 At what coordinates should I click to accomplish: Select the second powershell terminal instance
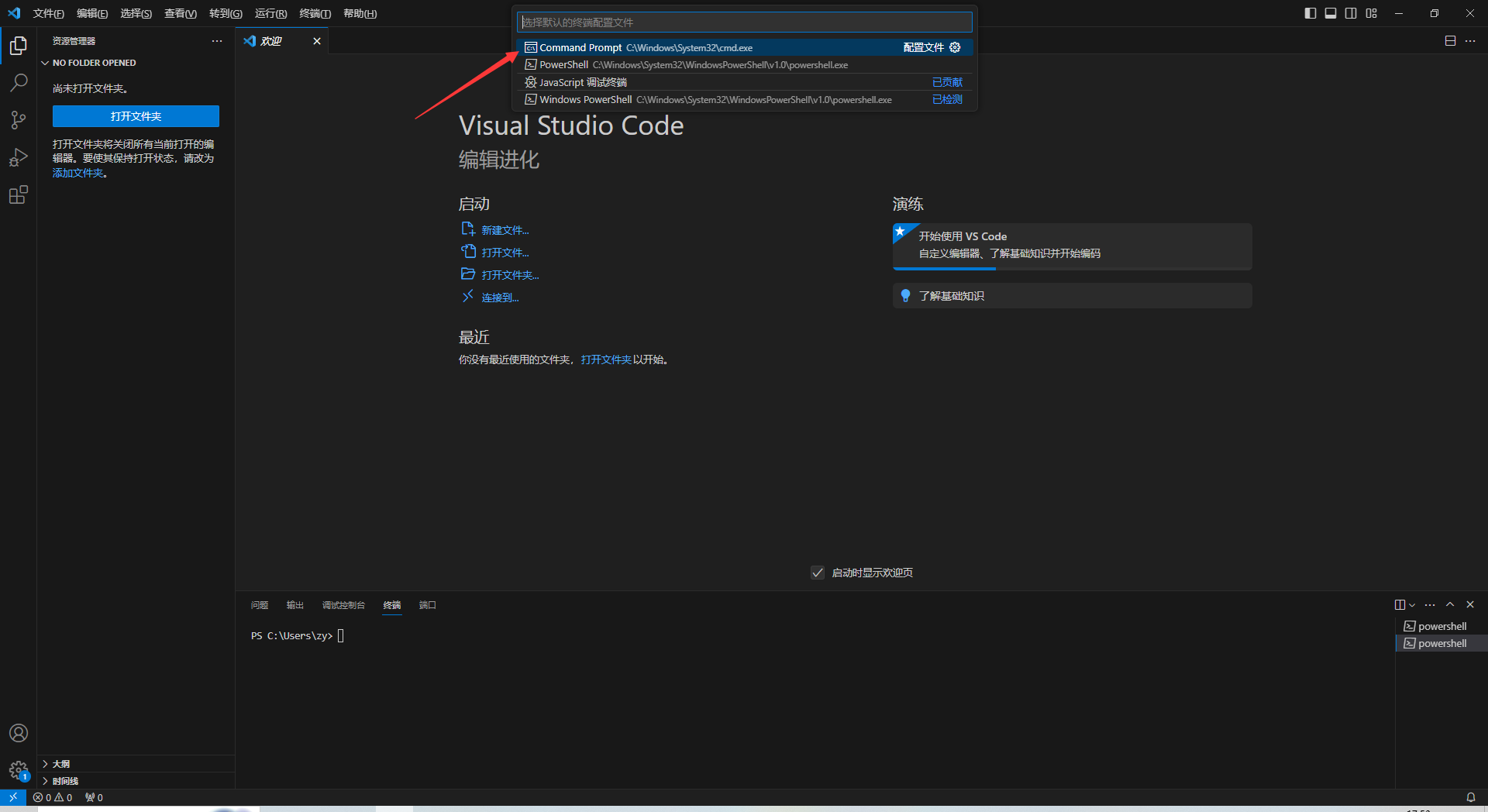1441,643
